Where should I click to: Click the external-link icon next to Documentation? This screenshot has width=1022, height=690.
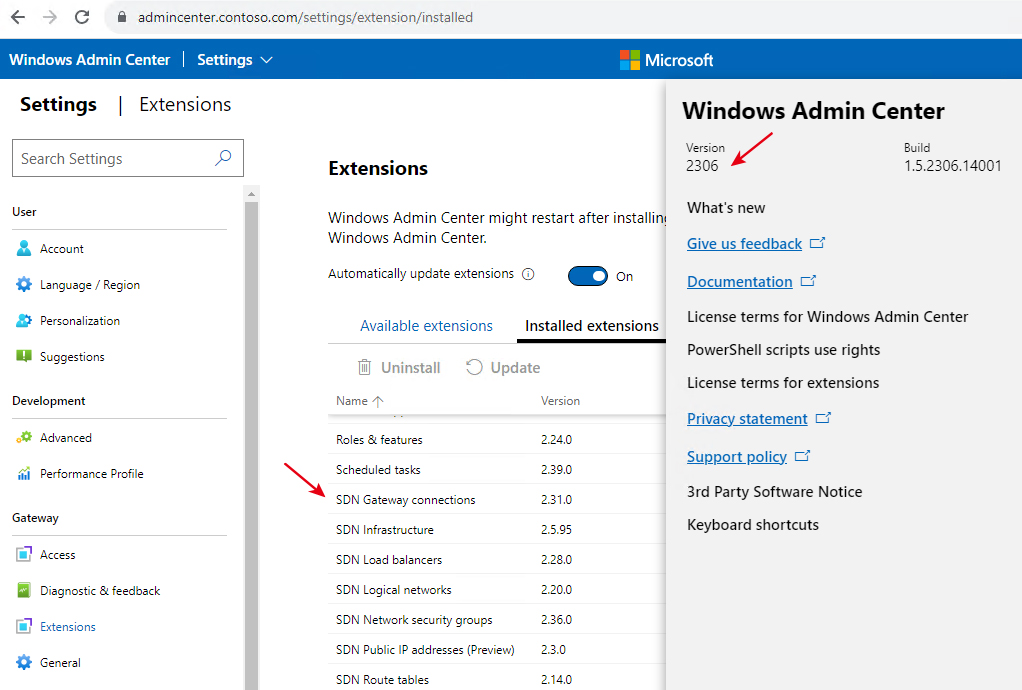(808, 281)
